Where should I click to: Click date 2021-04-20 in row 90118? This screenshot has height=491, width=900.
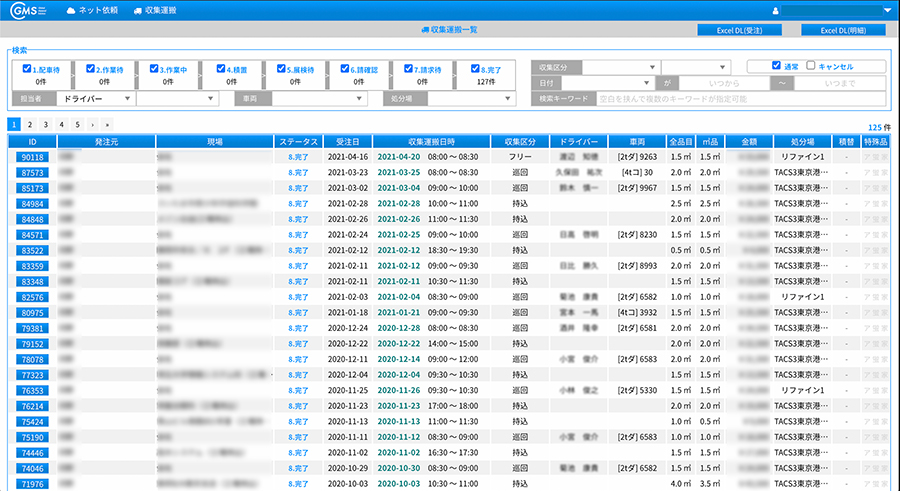pos(398,156)
